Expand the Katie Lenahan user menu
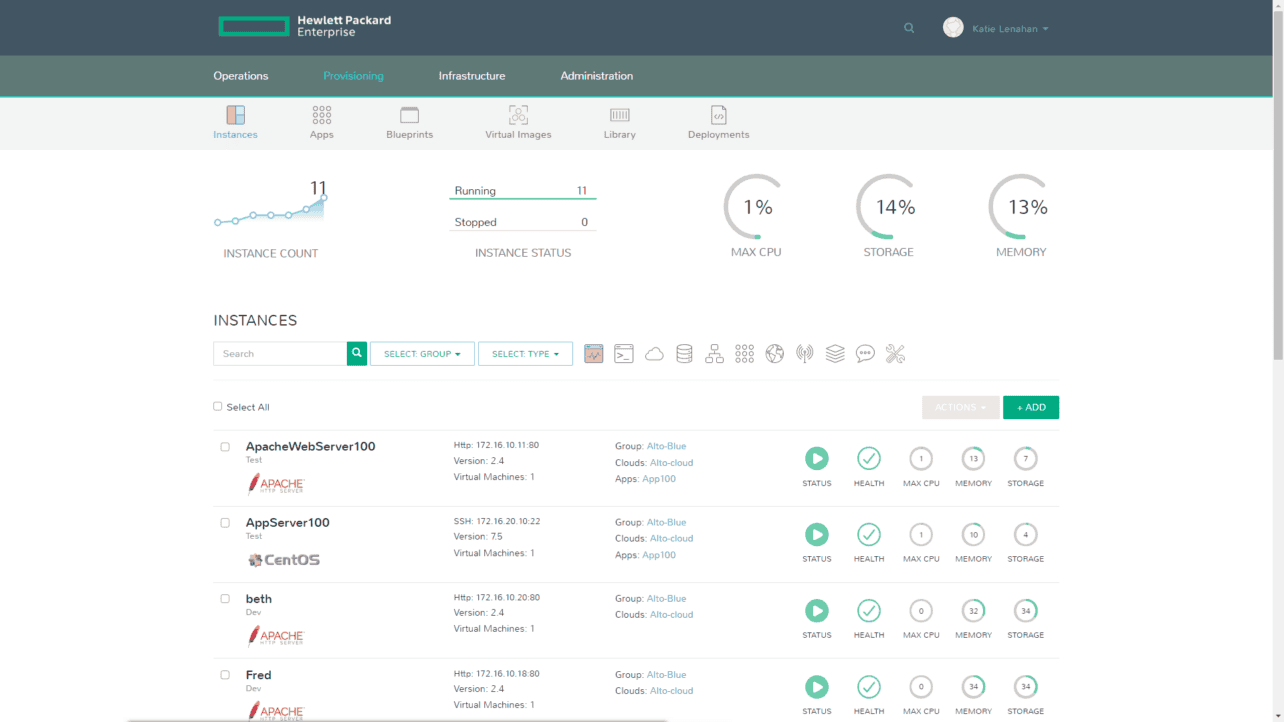 1010,29
